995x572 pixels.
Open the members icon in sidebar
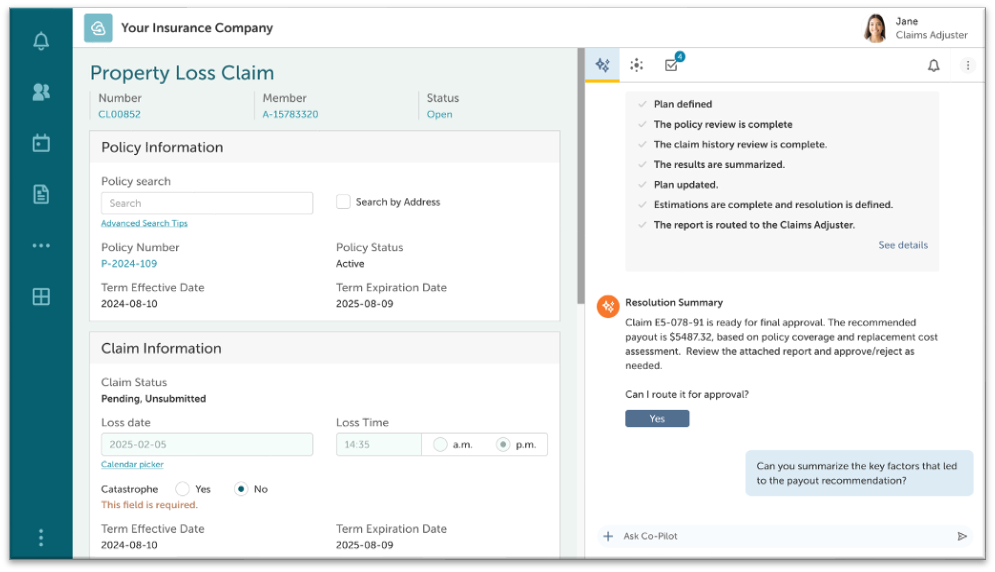pyautogui.click(x=41, y=92)
